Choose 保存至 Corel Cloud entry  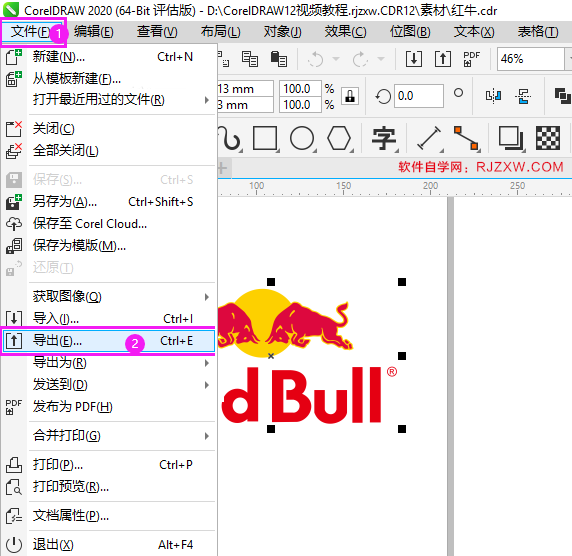(x=109, y=224)
